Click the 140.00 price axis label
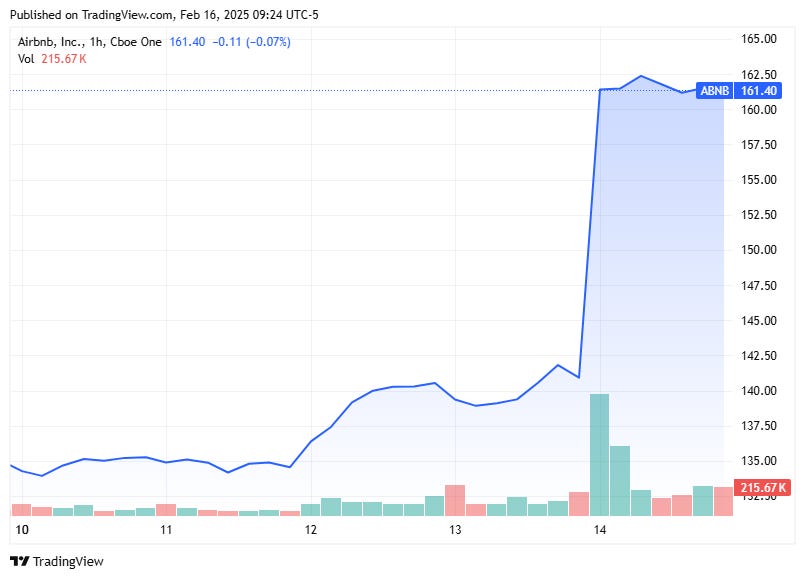 758,391
